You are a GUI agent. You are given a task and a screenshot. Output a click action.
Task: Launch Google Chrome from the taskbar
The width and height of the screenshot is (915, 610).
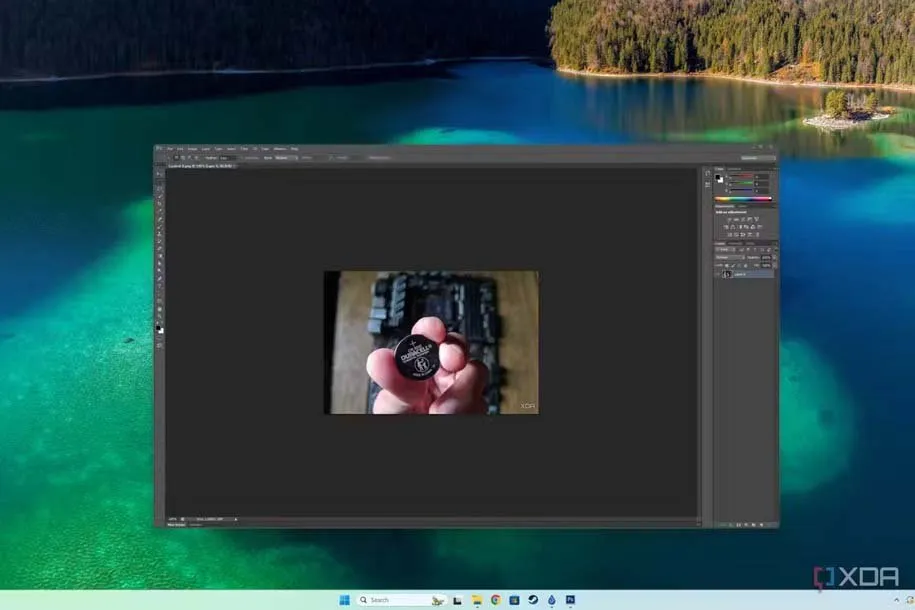(x=495, y=600)
